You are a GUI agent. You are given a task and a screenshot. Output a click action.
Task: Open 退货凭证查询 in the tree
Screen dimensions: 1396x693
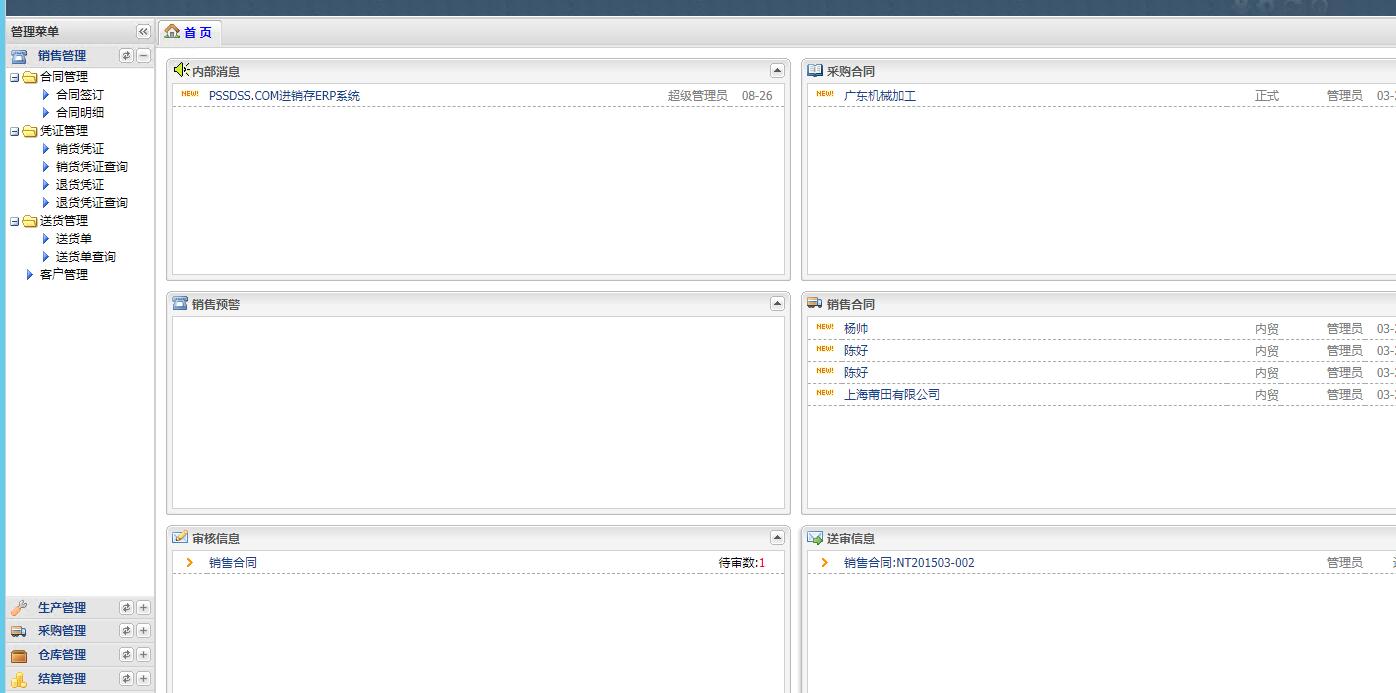click(x=91, y=203)
